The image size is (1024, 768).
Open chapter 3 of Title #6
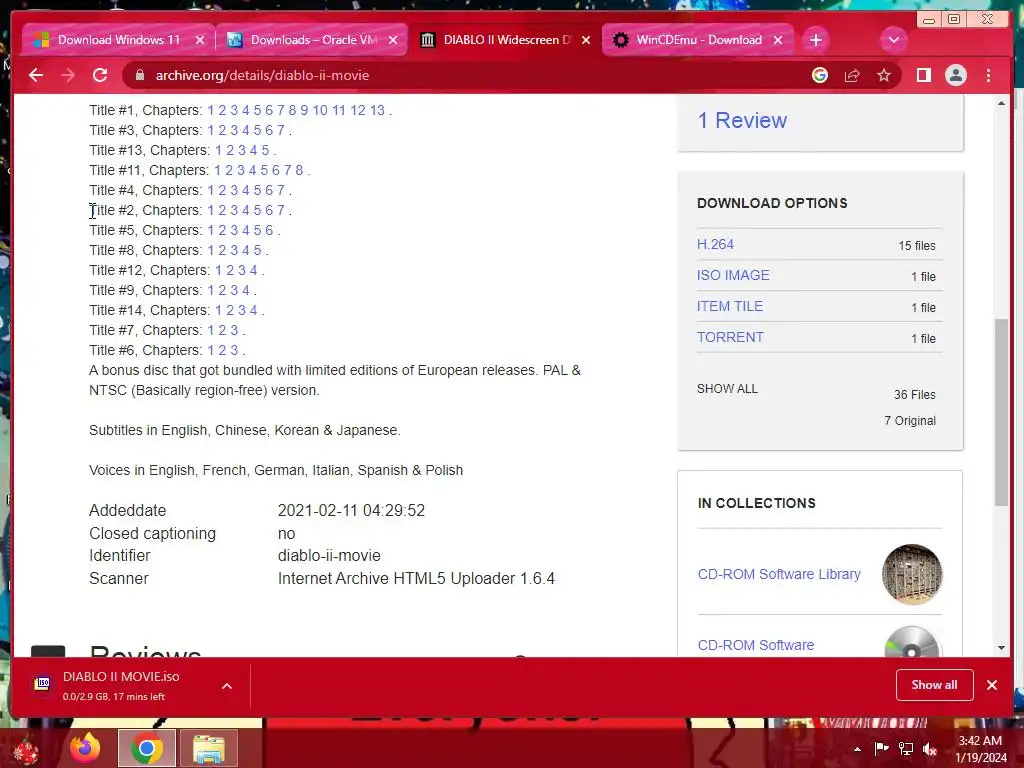click(x=234, y=351)
